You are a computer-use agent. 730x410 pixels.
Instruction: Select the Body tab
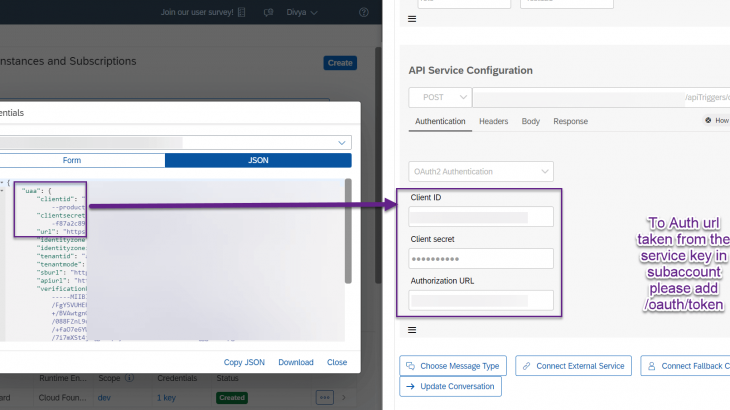coord(530,121)
